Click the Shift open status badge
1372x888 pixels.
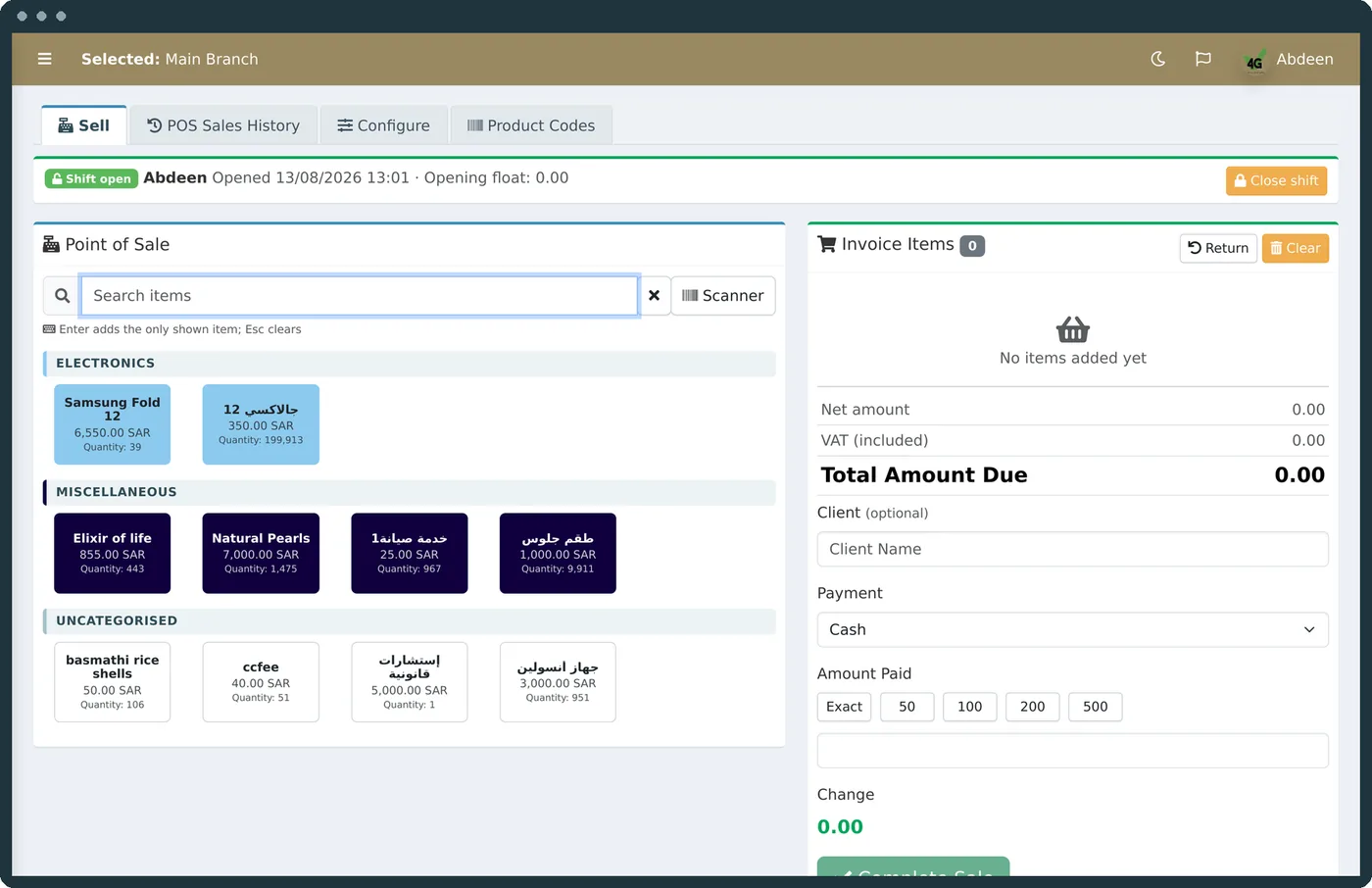tap(90, 178)
